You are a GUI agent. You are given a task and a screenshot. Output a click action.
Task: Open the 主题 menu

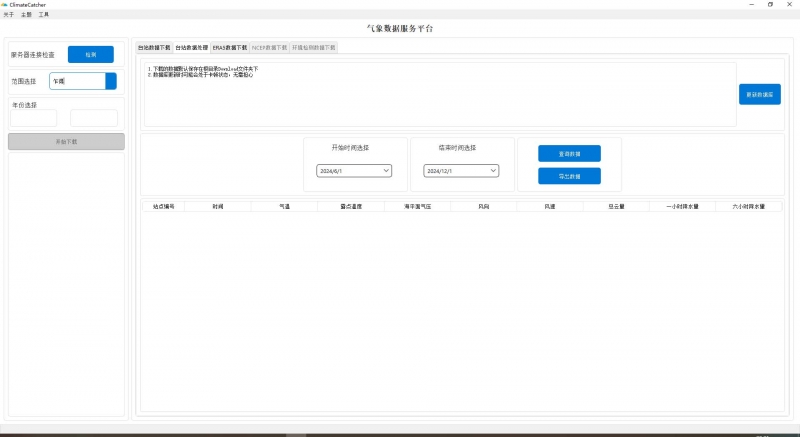pyautogui.click(x=26, y=15)
